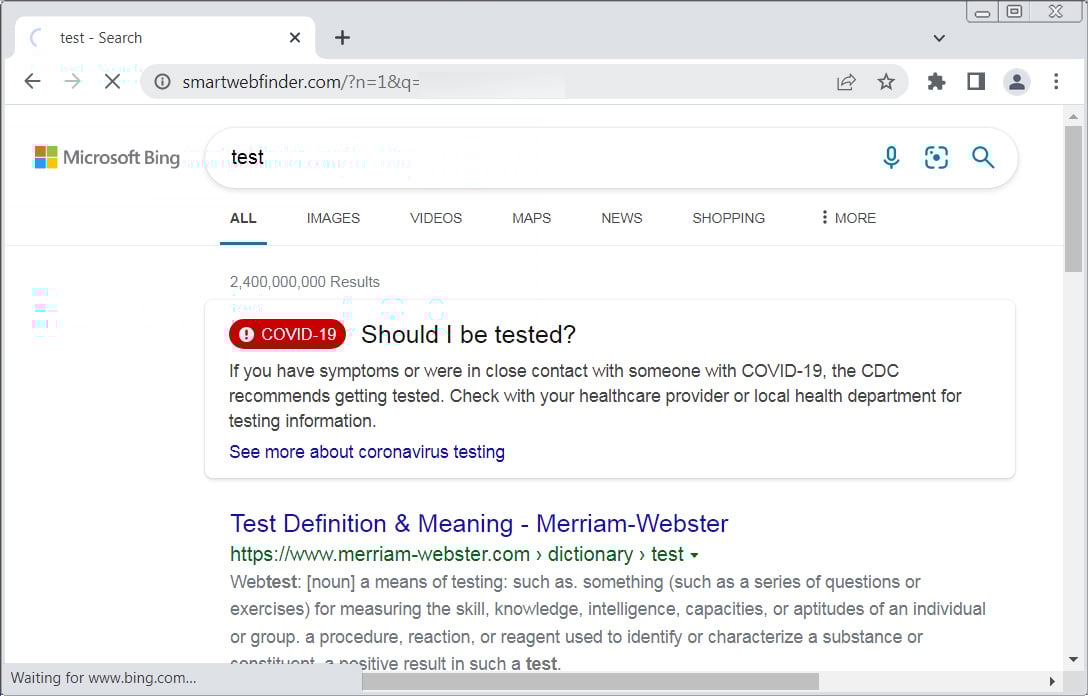The image size is (1088, 696).
Task: Click the magnifying glass search icon
Action: (983, 157)
